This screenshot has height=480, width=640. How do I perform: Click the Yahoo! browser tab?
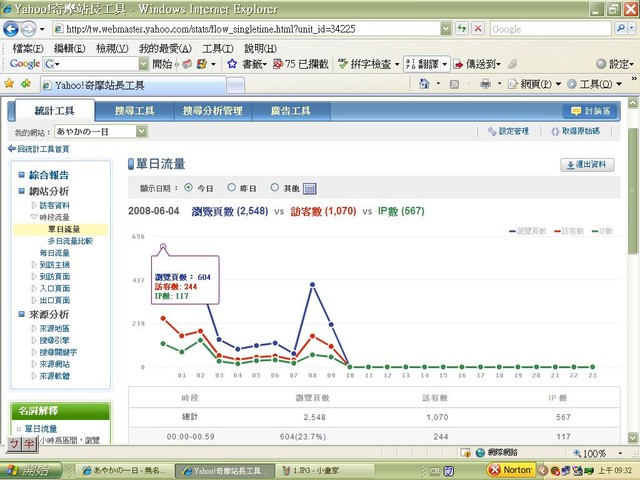[x=133, y=85]
